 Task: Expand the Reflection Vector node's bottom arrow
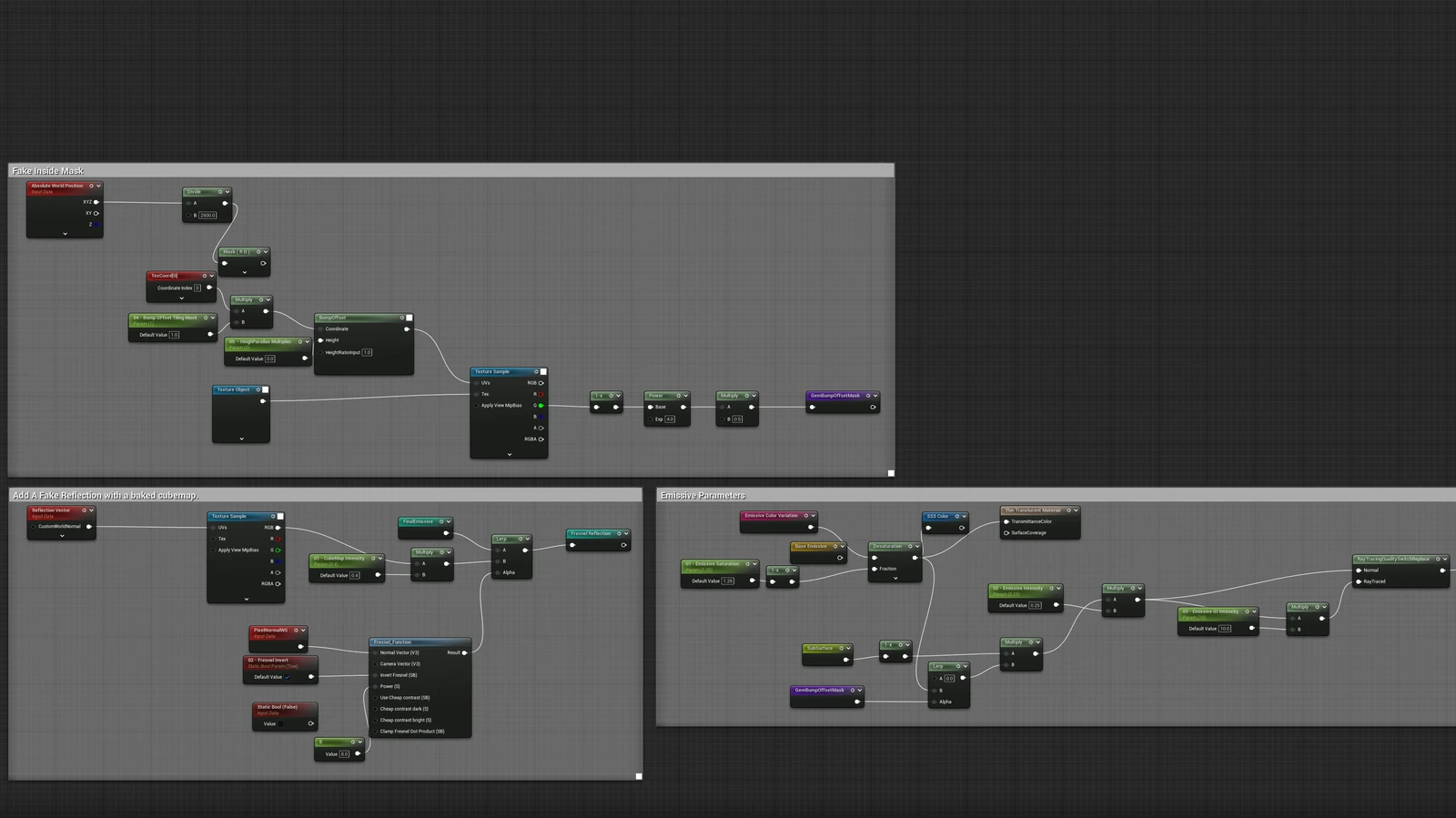[62, 536]
